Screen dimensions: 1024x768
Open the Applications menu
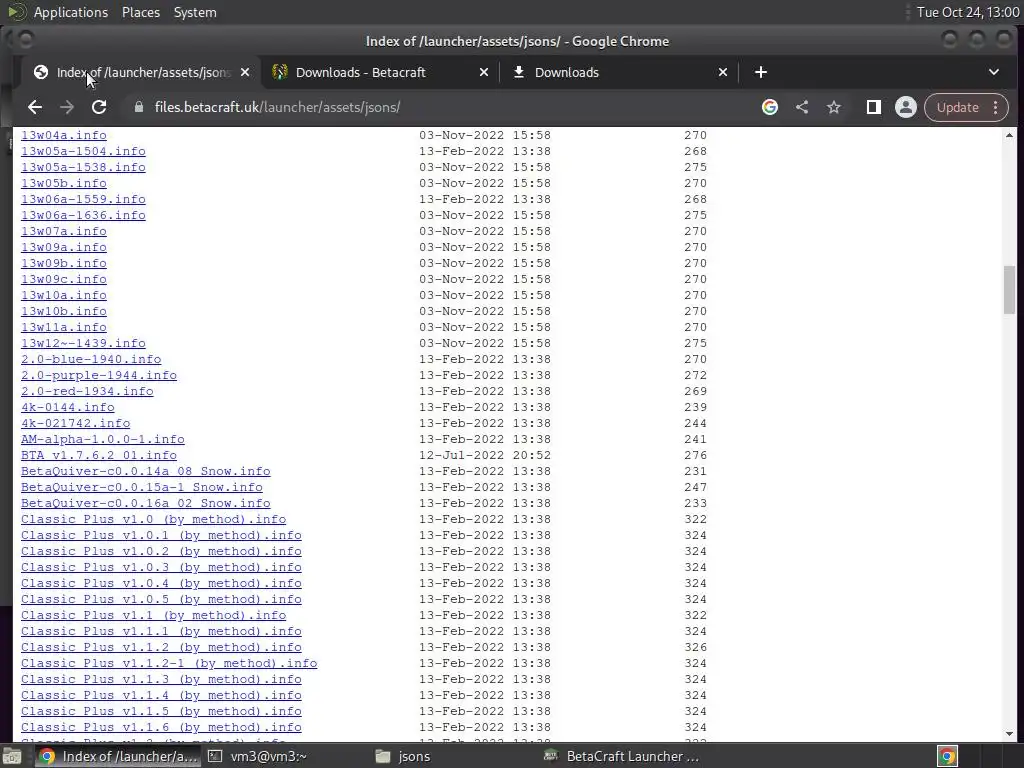tap(71, 12)
